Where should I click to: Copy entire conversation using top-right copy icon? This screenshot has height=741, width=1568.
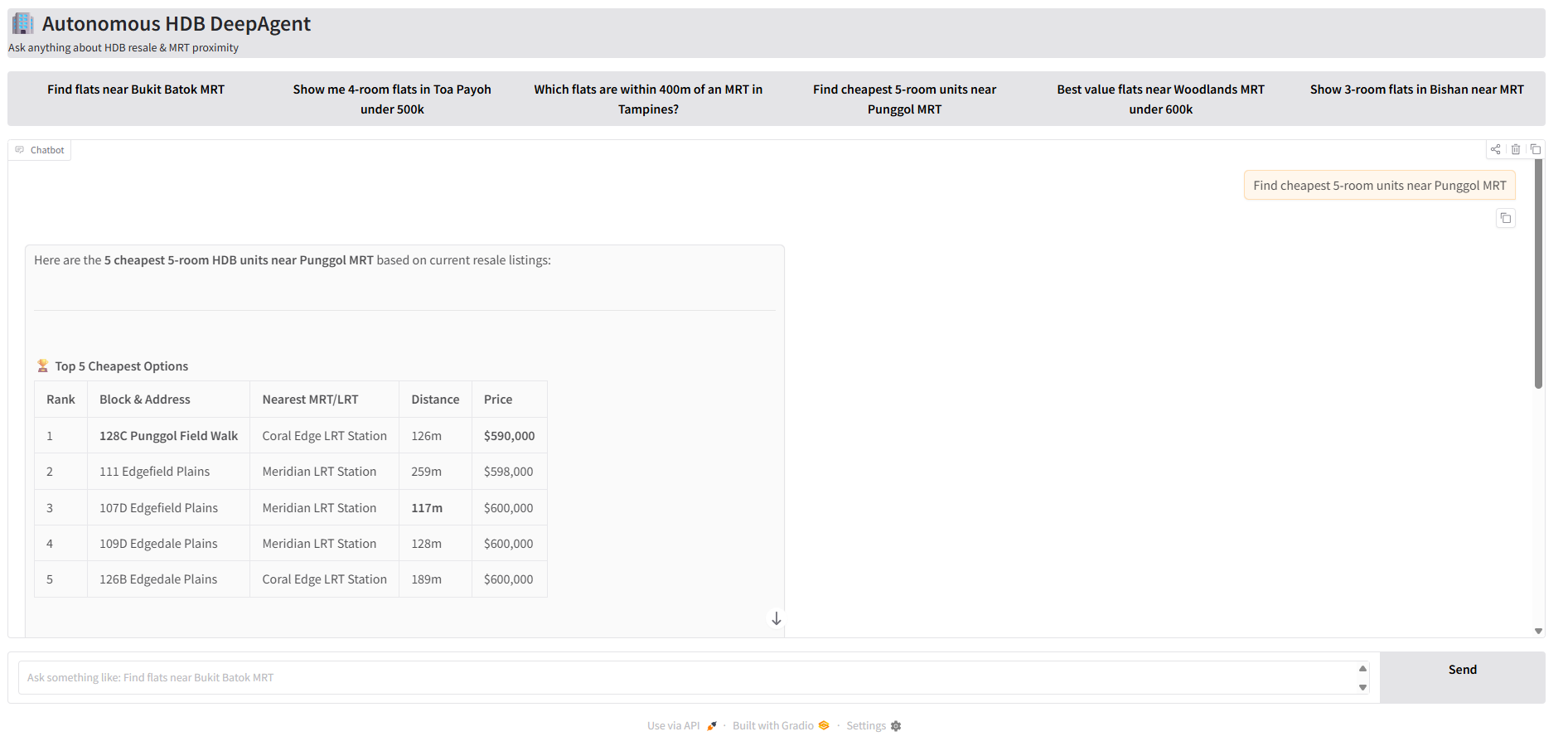coord(1535,150)
